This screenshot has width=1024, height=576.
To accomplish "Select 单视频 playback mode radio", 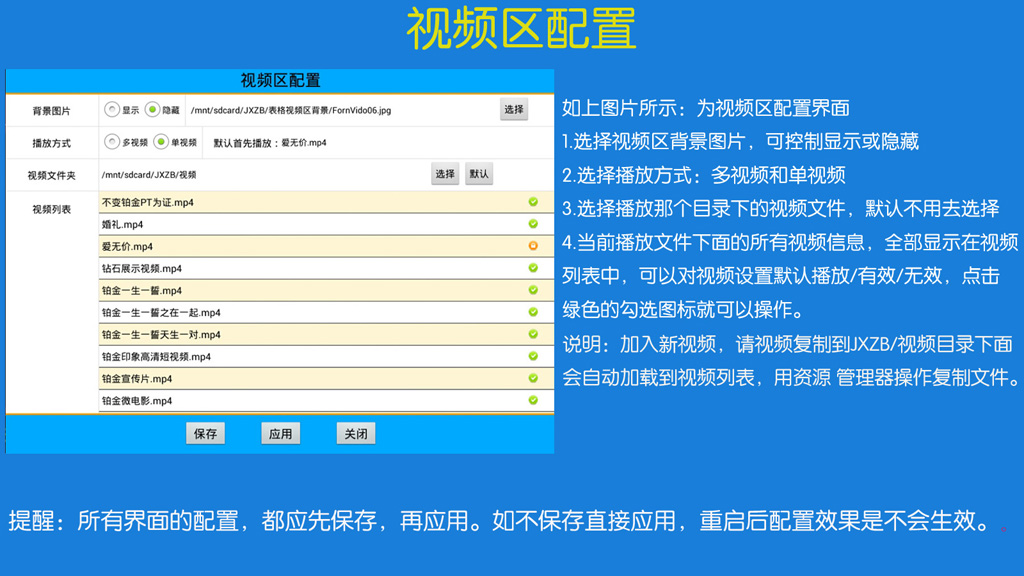I will pyautogui.click(x=161, y=143).
